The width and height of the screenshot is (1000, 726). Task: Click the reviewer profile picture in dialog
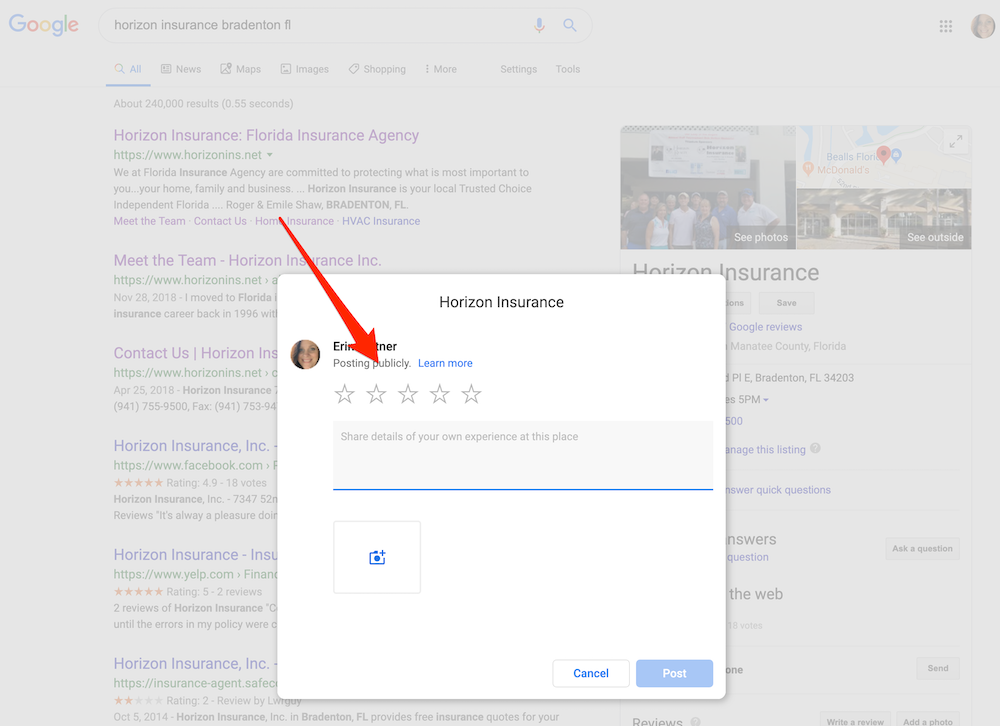(x=305, y=354)
